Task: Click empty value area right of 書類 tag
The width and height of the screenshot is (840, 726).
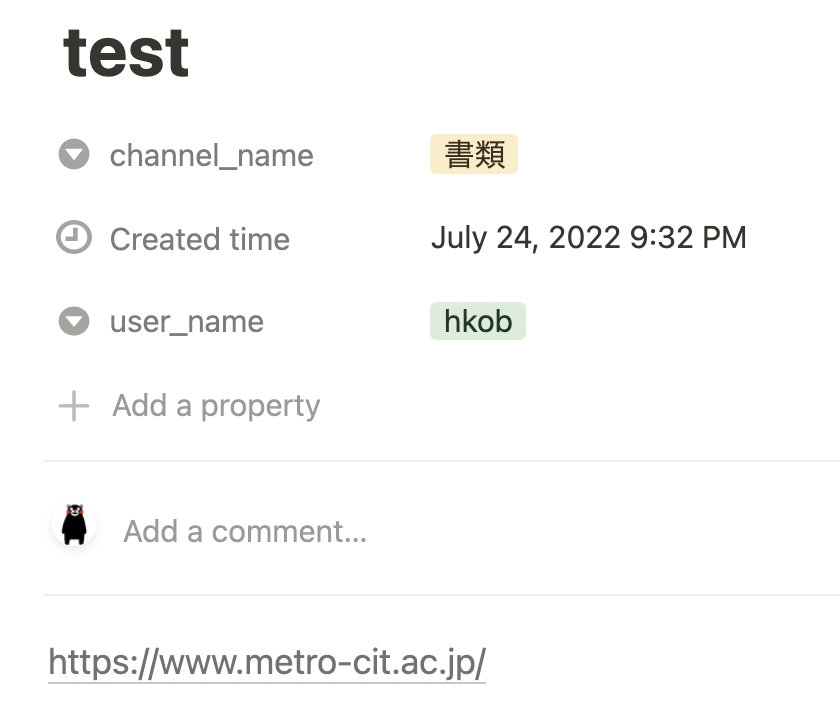Action: [679, 154]
